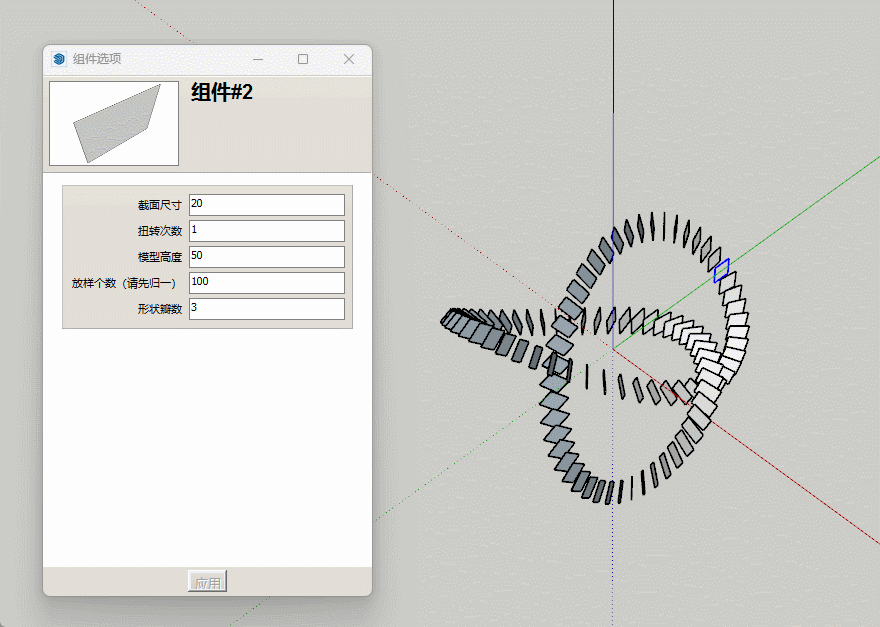Screen dimensions: 880x627
Task: Click the 放样个数 input field
Action: pos(267,283)
